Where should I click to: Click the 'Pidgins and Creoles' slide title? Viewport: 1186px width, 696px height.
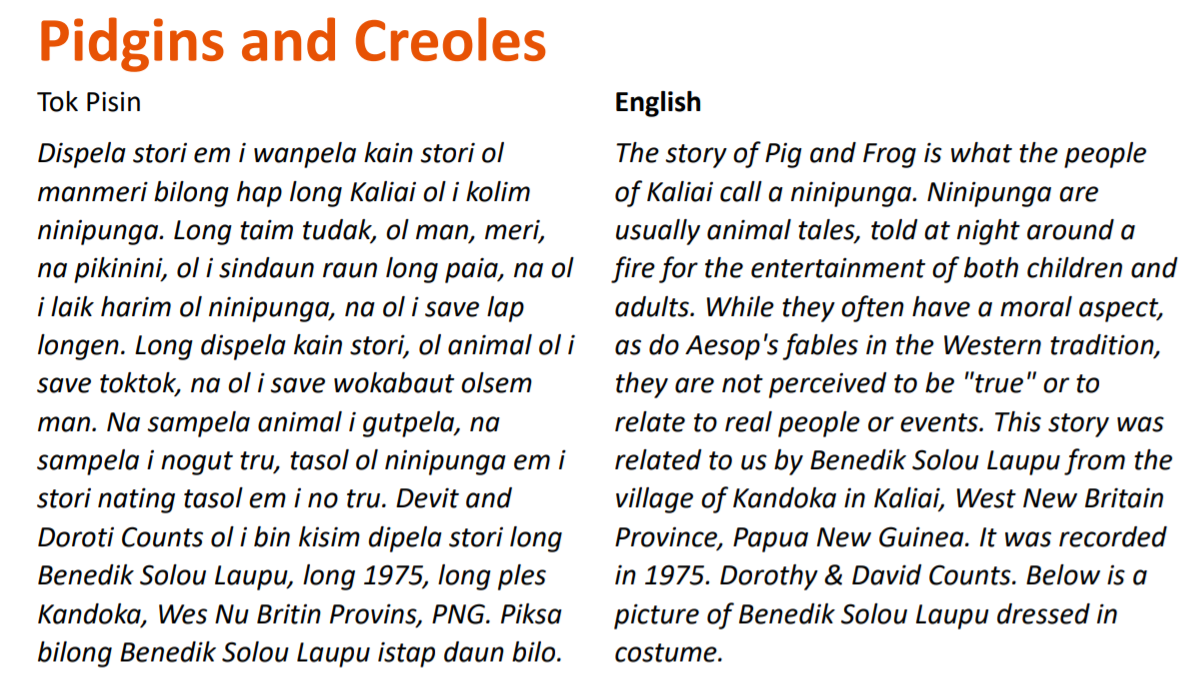tap(292, 41)
